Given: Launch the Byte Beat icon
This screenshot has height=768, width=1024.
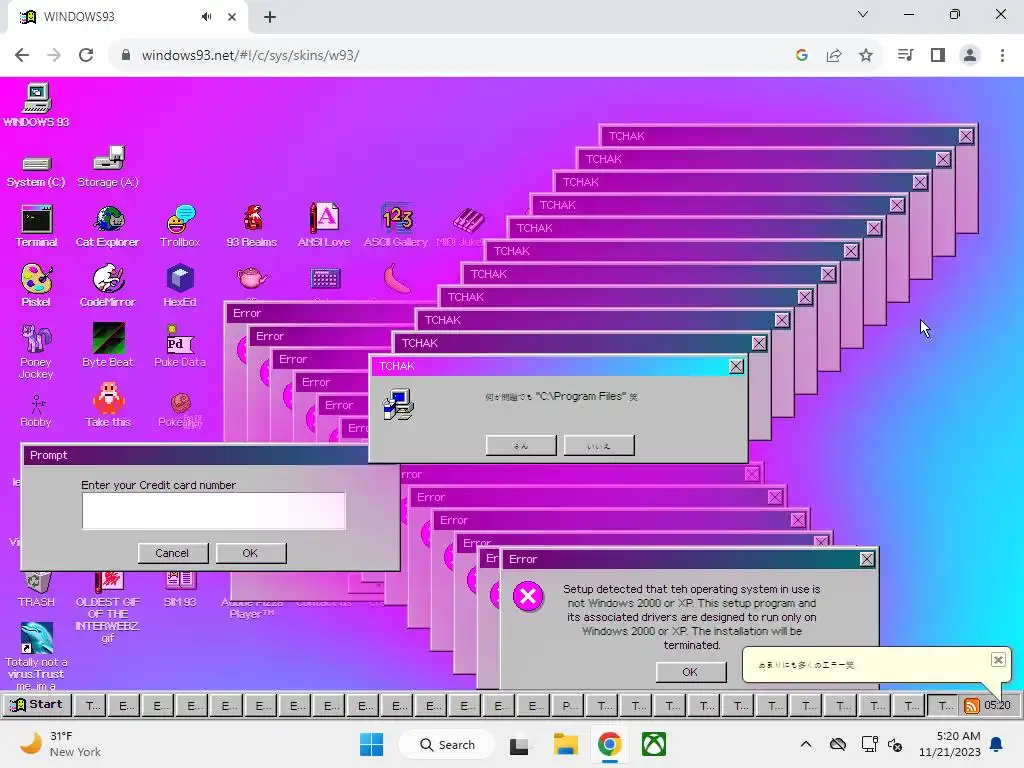Looking at the screenshot, I should click(108, 345).
